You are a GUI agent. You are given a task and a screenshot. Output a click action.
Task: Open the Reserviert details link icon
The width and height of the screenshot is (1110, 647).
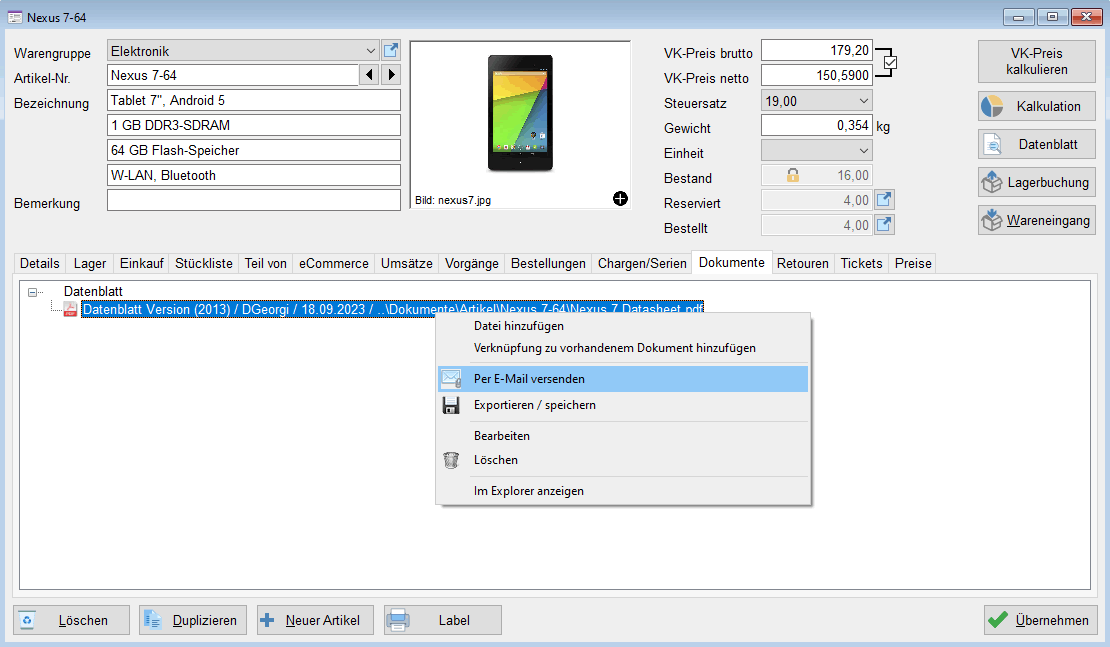click(x=884, y=200)
